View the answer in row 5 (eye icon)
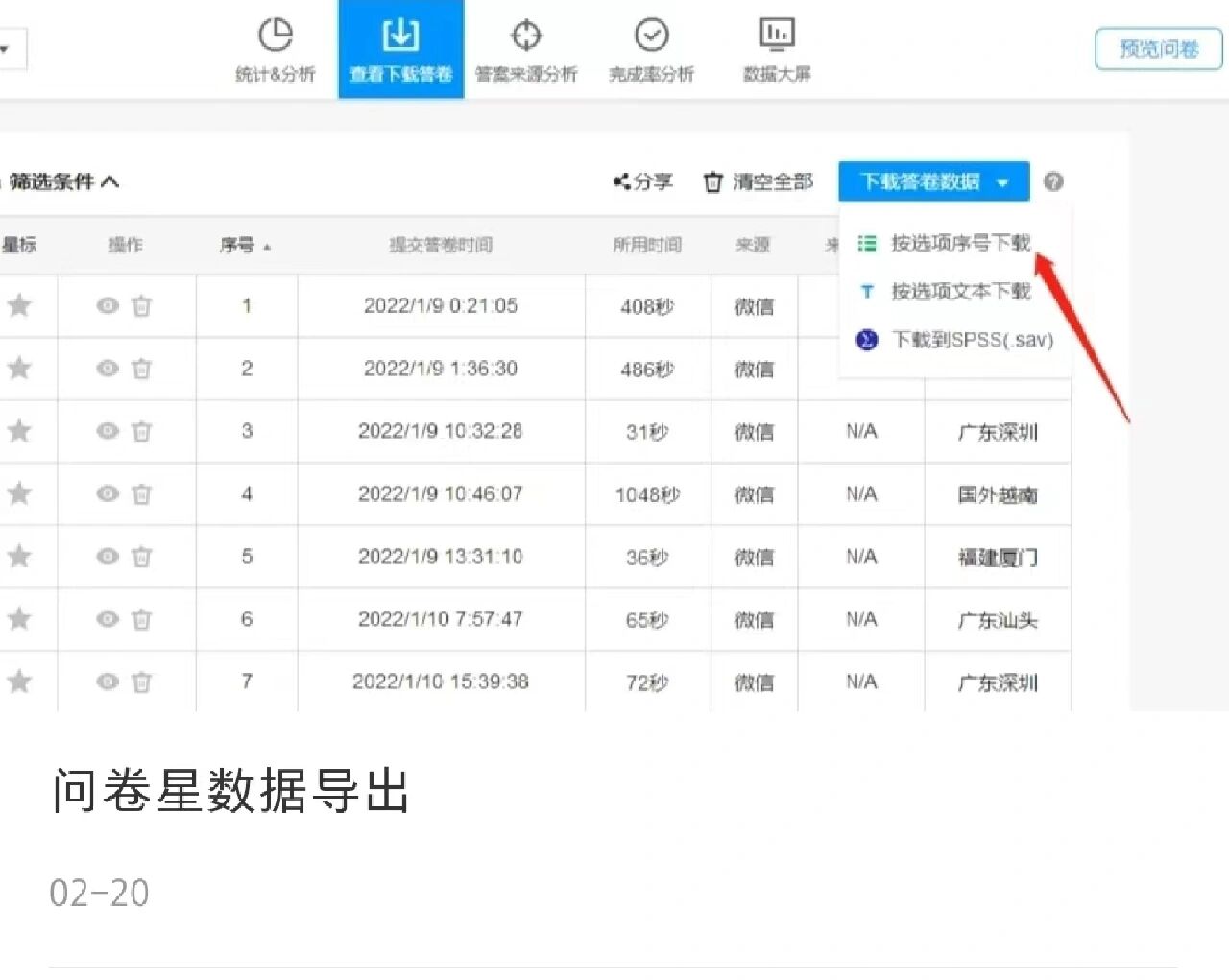 coord(108,556)
